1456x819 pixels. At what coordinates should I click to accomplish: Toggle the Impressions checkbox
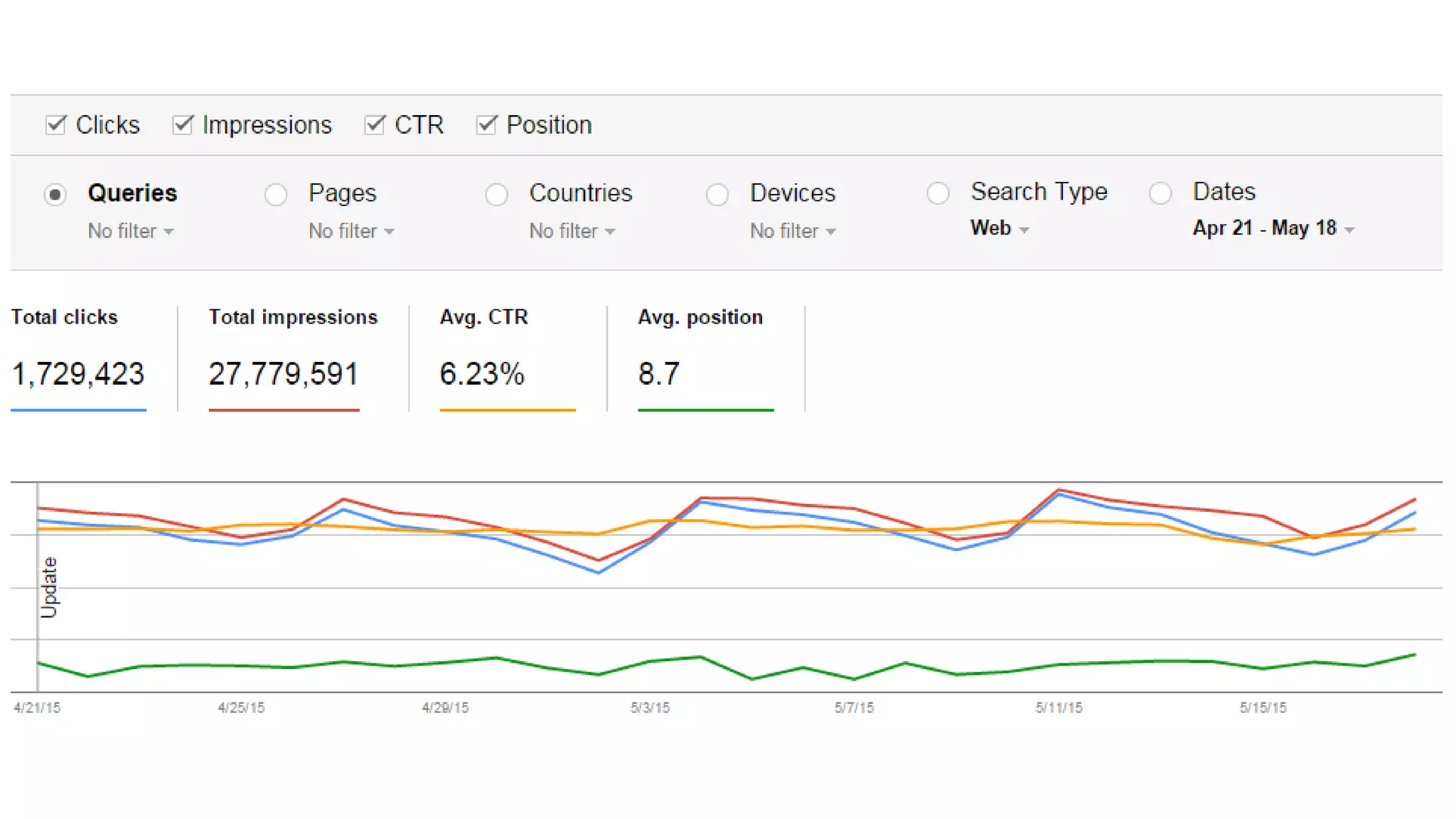183,125
